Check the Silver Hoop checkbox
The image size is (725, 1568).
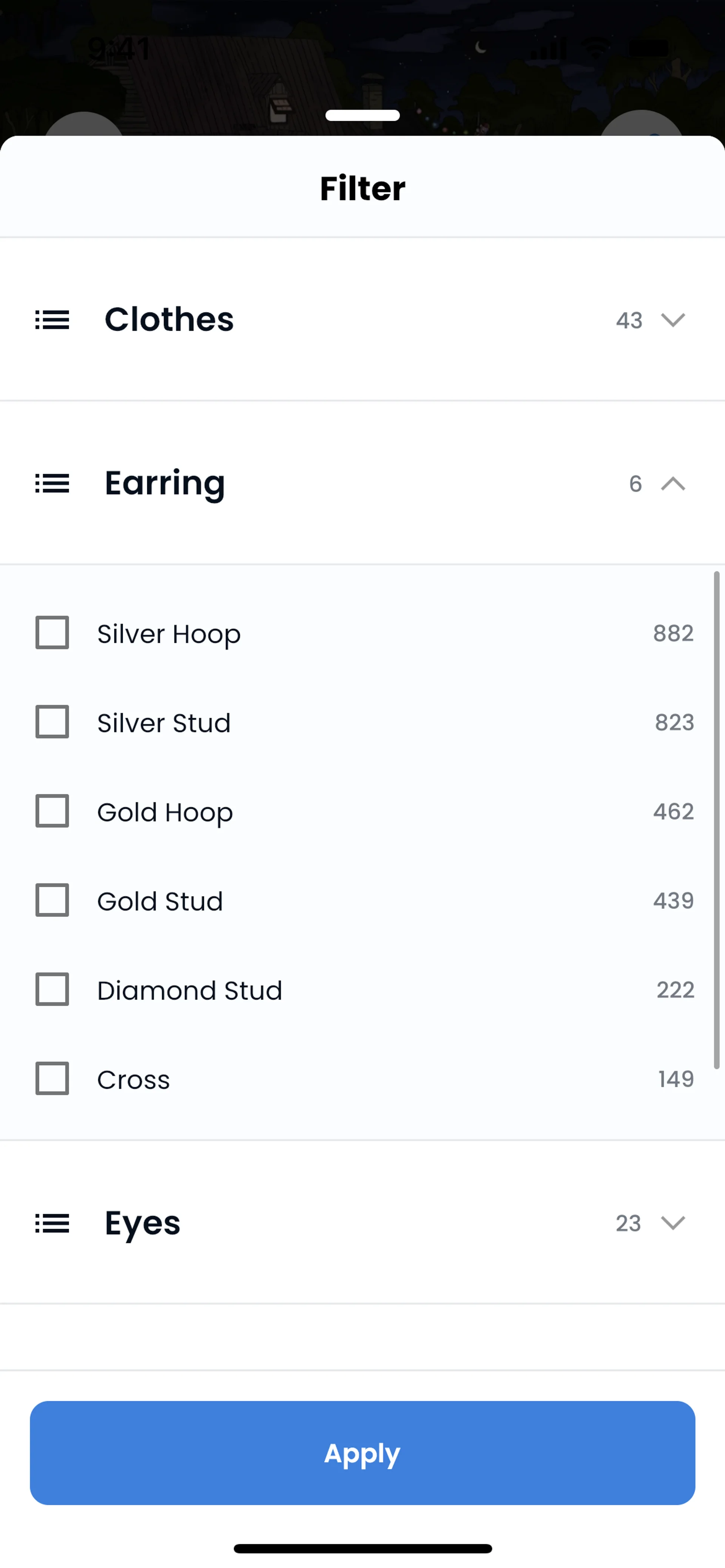click(52, 632)
